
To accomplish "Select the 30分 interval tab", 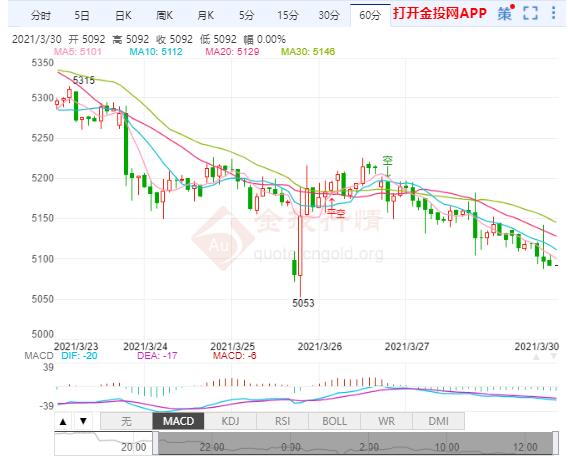I will click(x=329, y=15).
